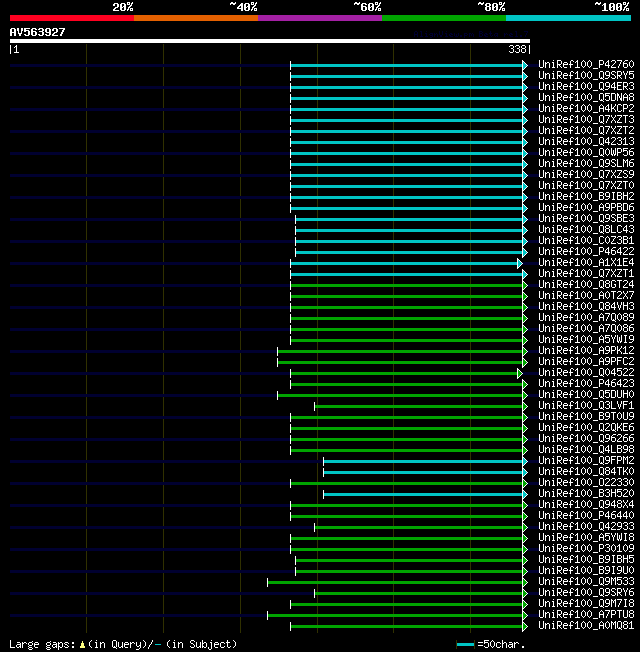
Task: Select UniRef100_Q04522 label
Action: 586,373
